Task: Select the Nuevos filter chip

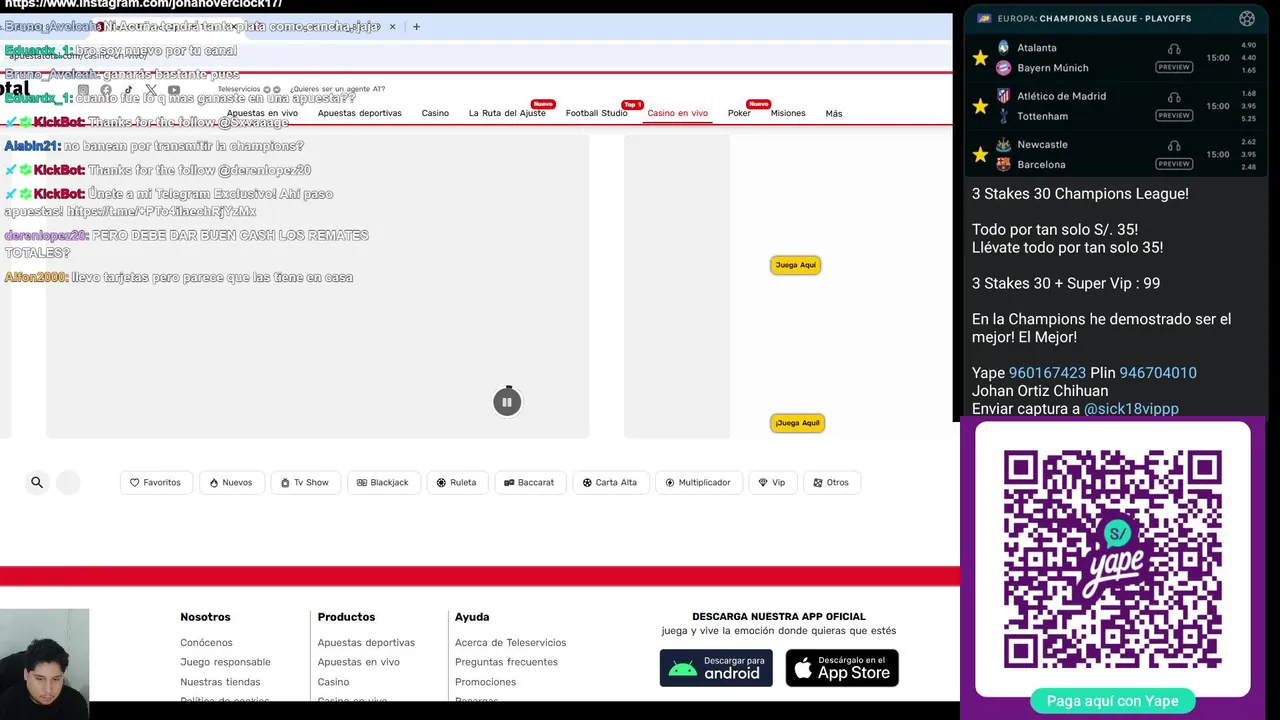Action: click(x=231, y=482)
